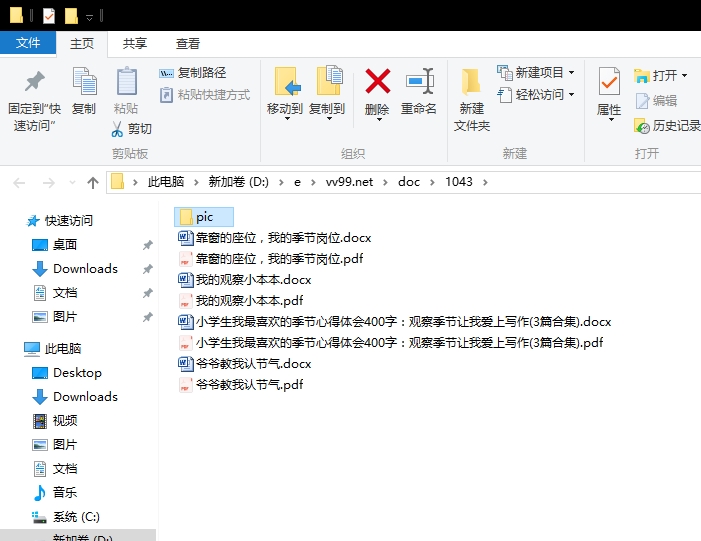The image size is (701, 541).
Task: Open History (历史记录) command
Action: tap(667, 126)
